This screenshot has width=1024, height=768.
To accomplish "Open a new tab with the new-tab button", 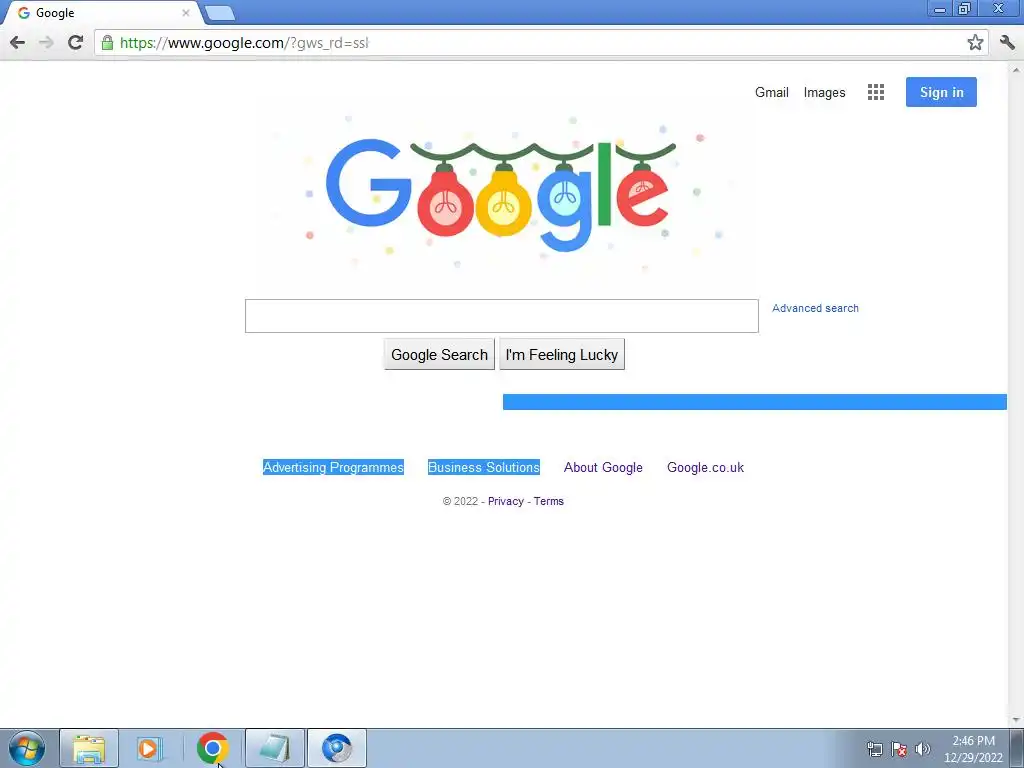I will [x=219, y=13].
